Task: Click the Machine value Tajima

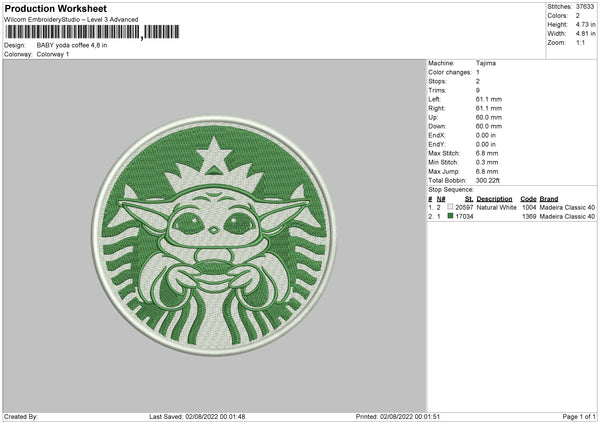Action: pos(486,63)
